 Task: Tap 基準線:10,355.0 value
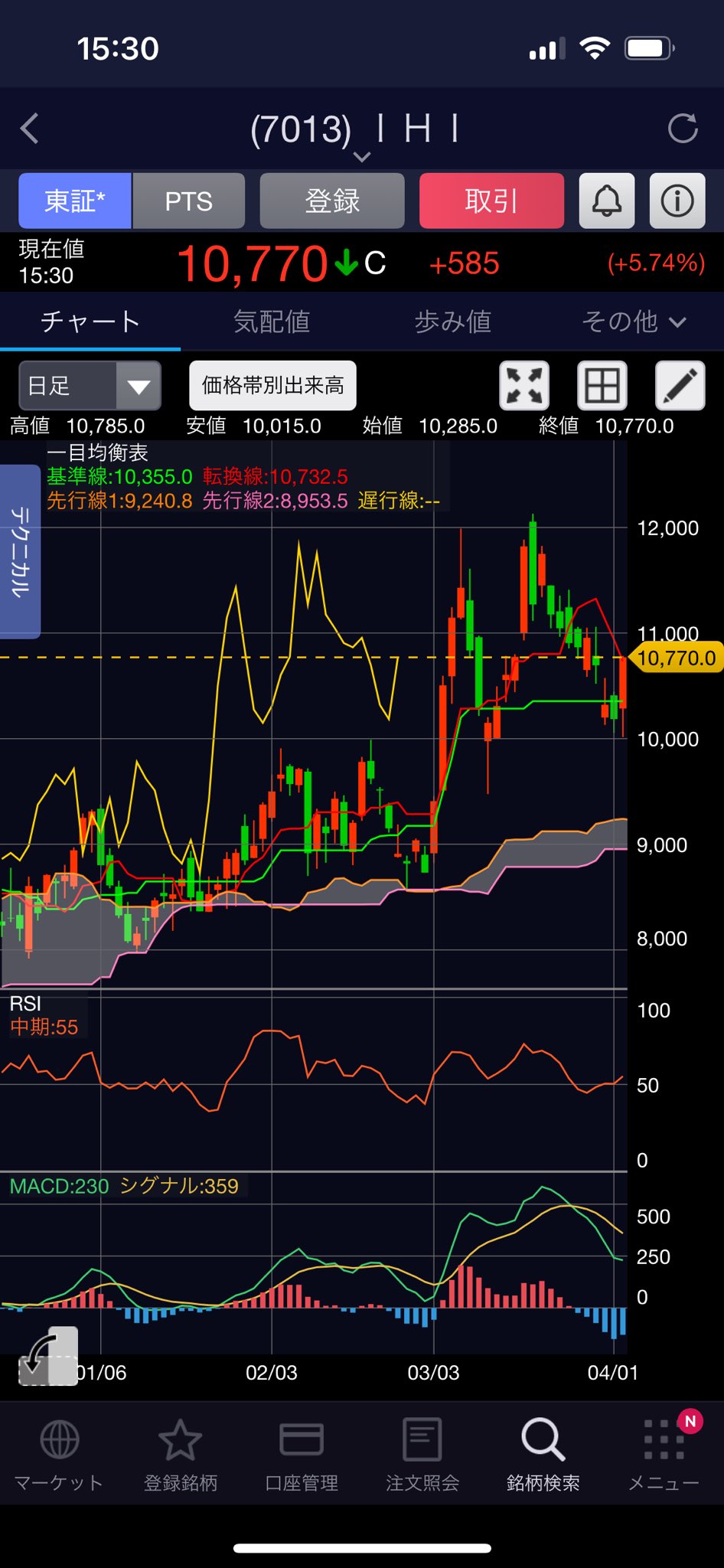pos(119,476)
